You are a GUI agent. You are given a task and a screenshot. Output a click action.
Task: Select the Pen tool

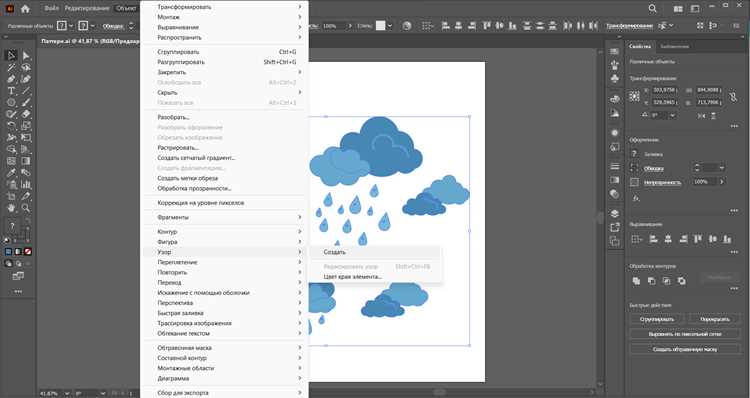[11, 79]
